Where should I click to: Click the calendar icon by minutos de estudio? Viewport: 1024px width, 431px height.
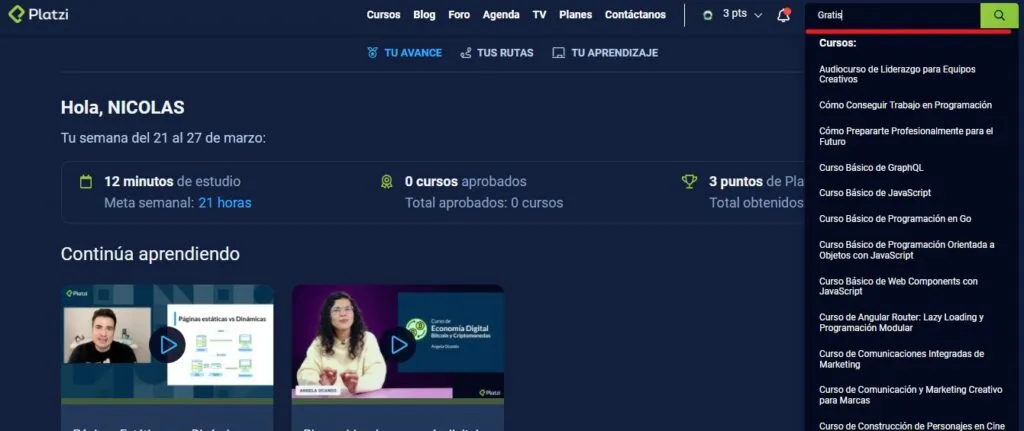86,182
